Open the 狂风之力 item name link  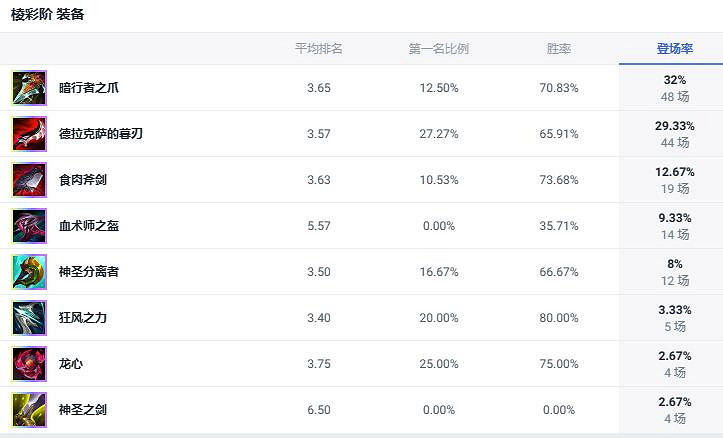[83, 318]
